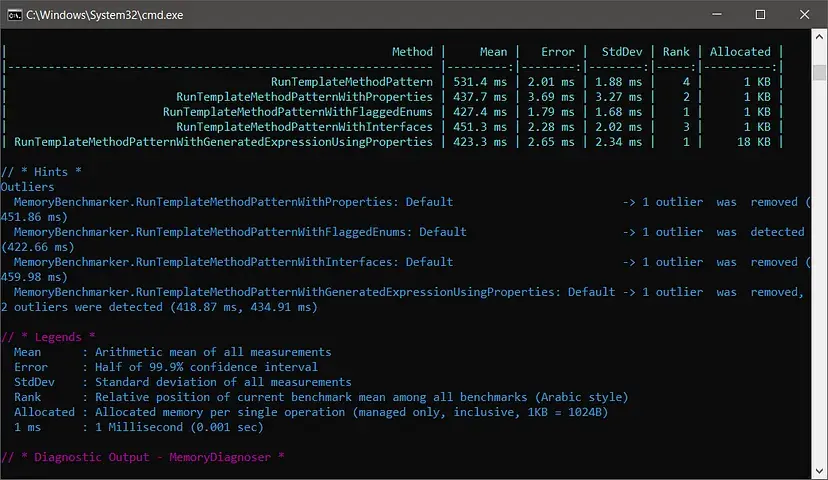Click RunTemplateMethodPatternWithProperties in the table

point(304,97)
